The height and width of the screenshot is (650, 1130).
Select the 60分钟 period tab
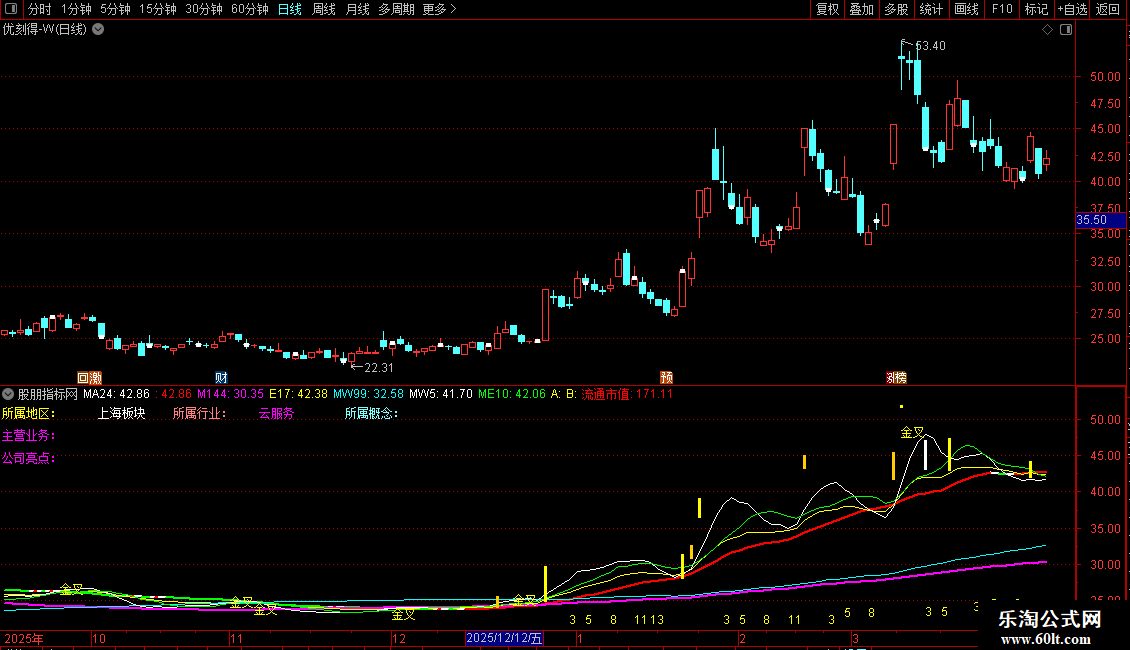tap(249, 9)
